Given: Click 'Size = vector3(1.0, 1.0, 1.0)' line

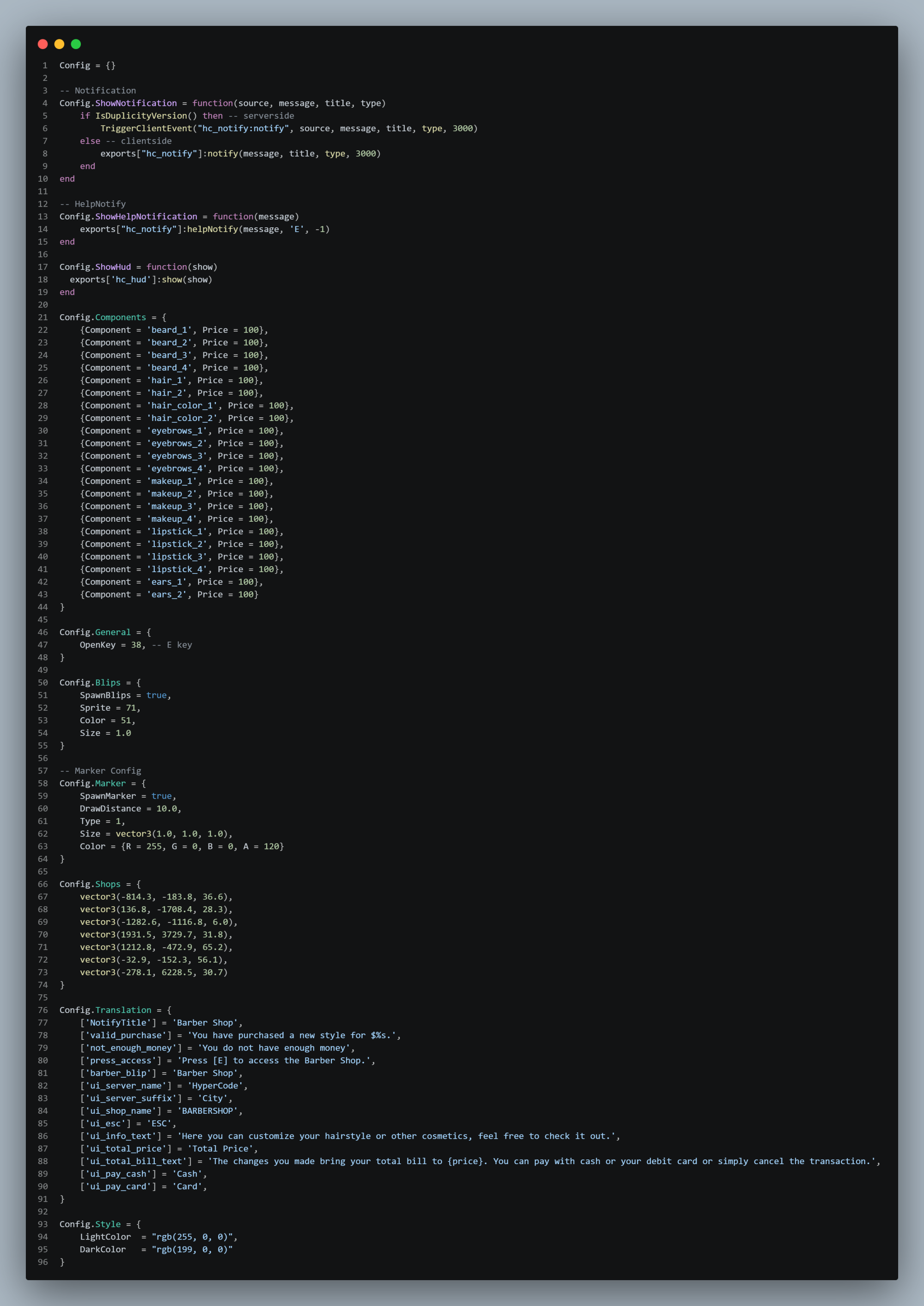Looking at the screenshot, I should 156,834.
